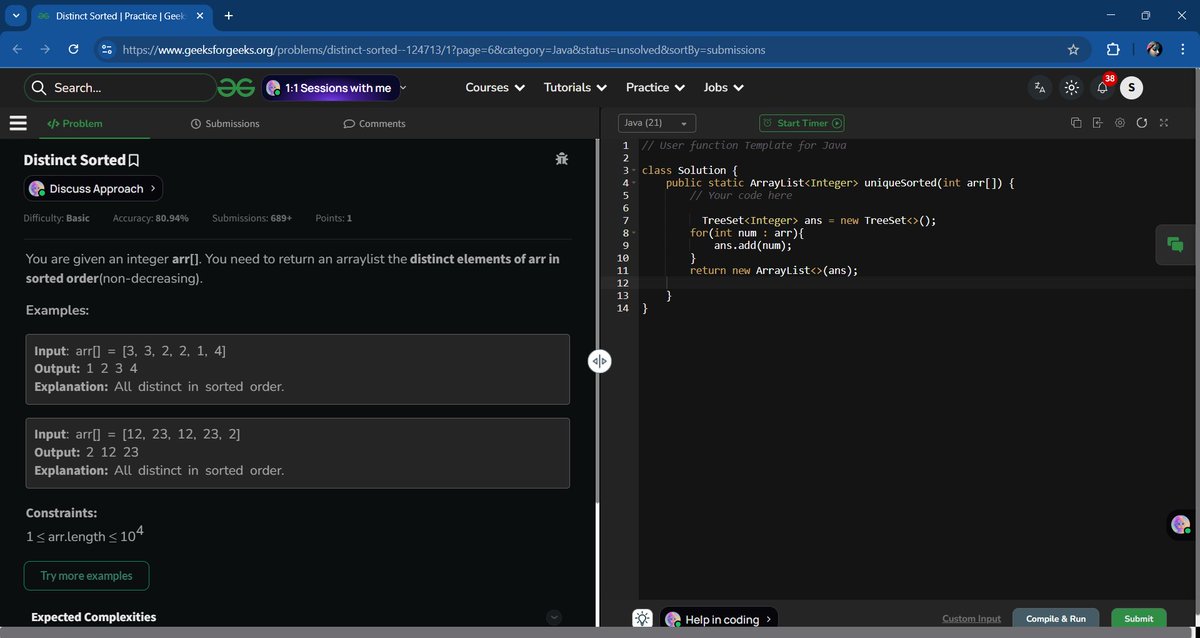
Task: Bookmark the Distinct Sorted problem
Action: 134,160
